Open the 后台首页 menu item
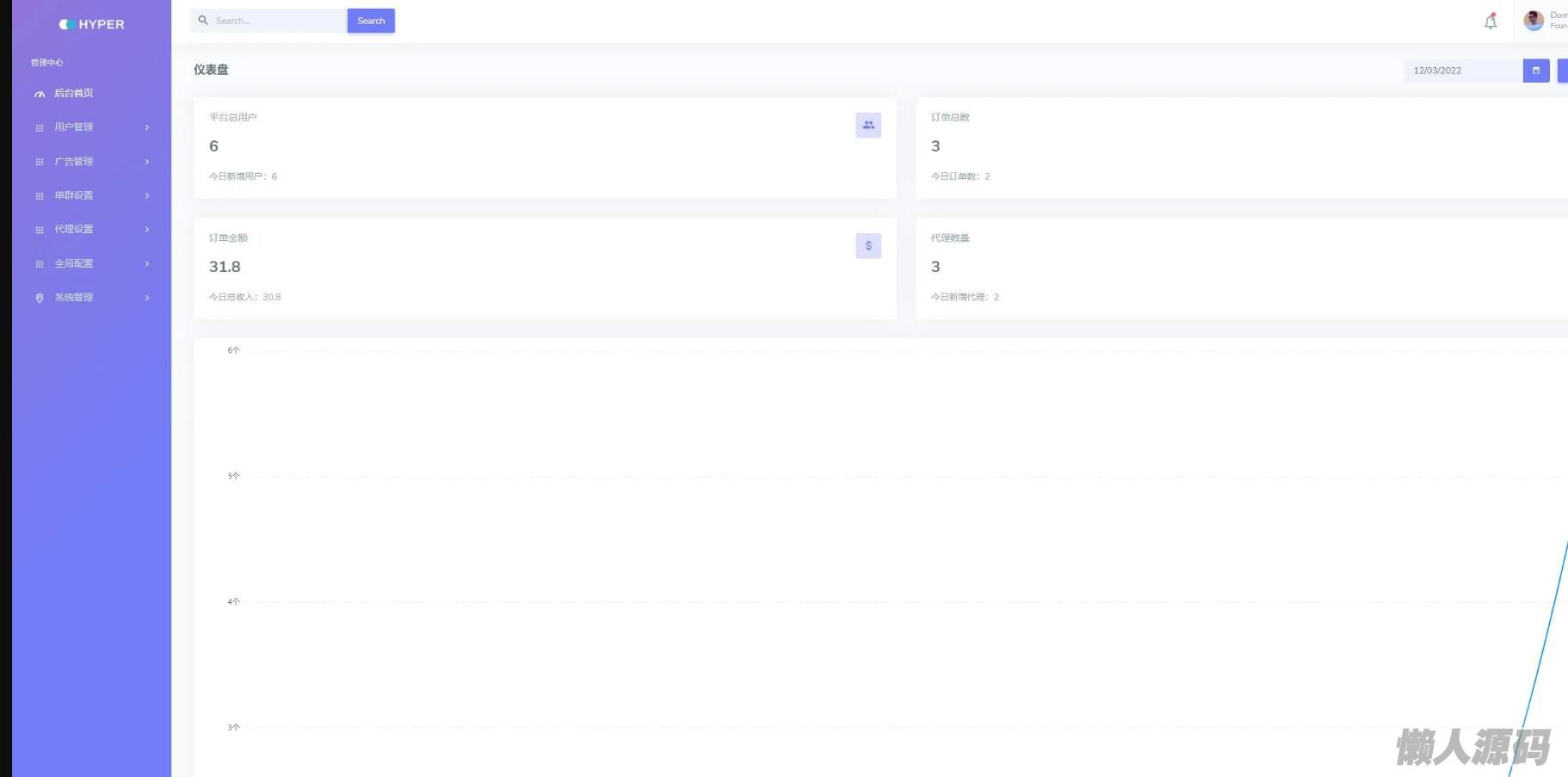 point(74,93)
